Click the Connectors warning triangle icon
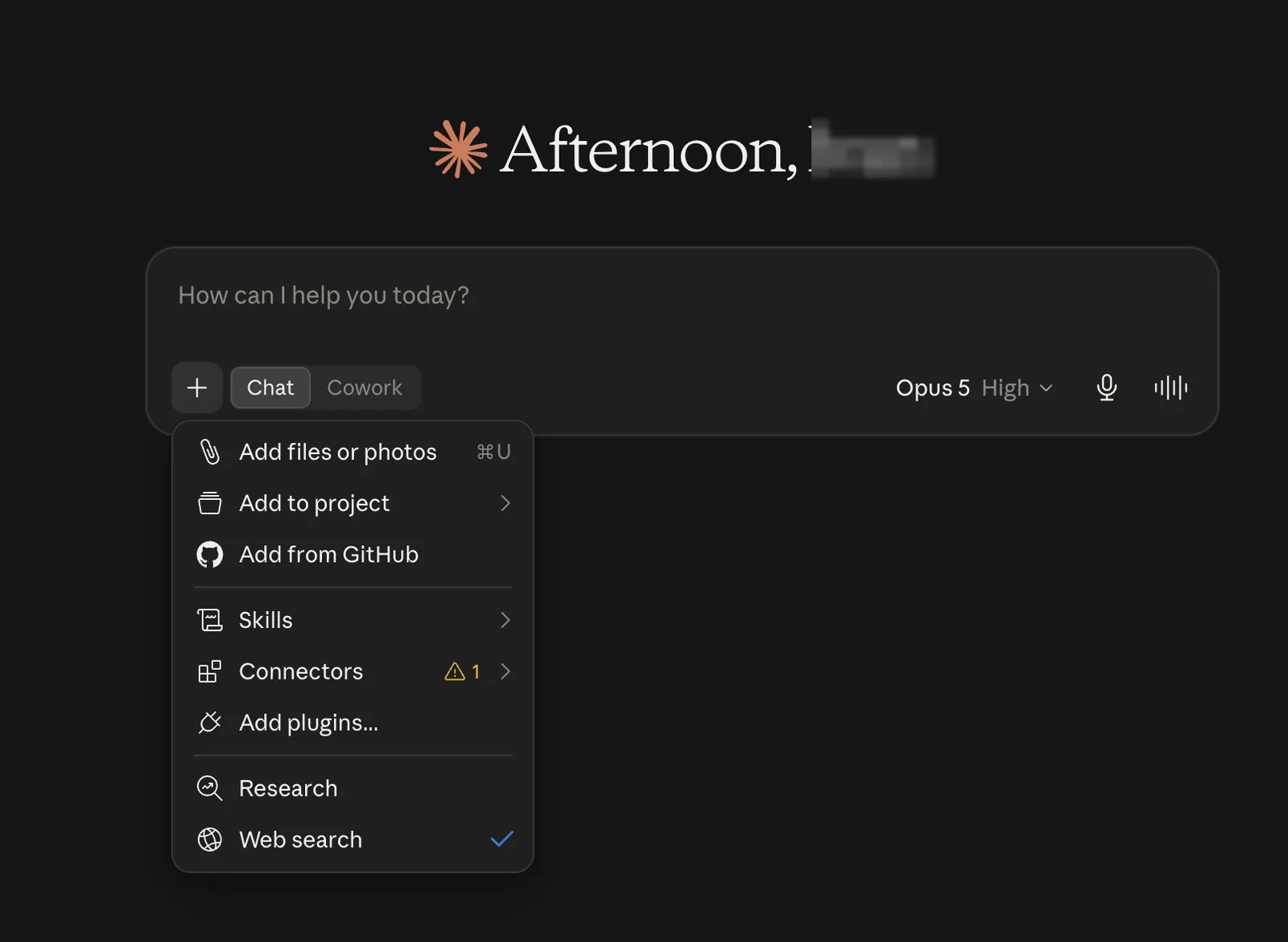Screen dimensions: 1288x942 455,671
